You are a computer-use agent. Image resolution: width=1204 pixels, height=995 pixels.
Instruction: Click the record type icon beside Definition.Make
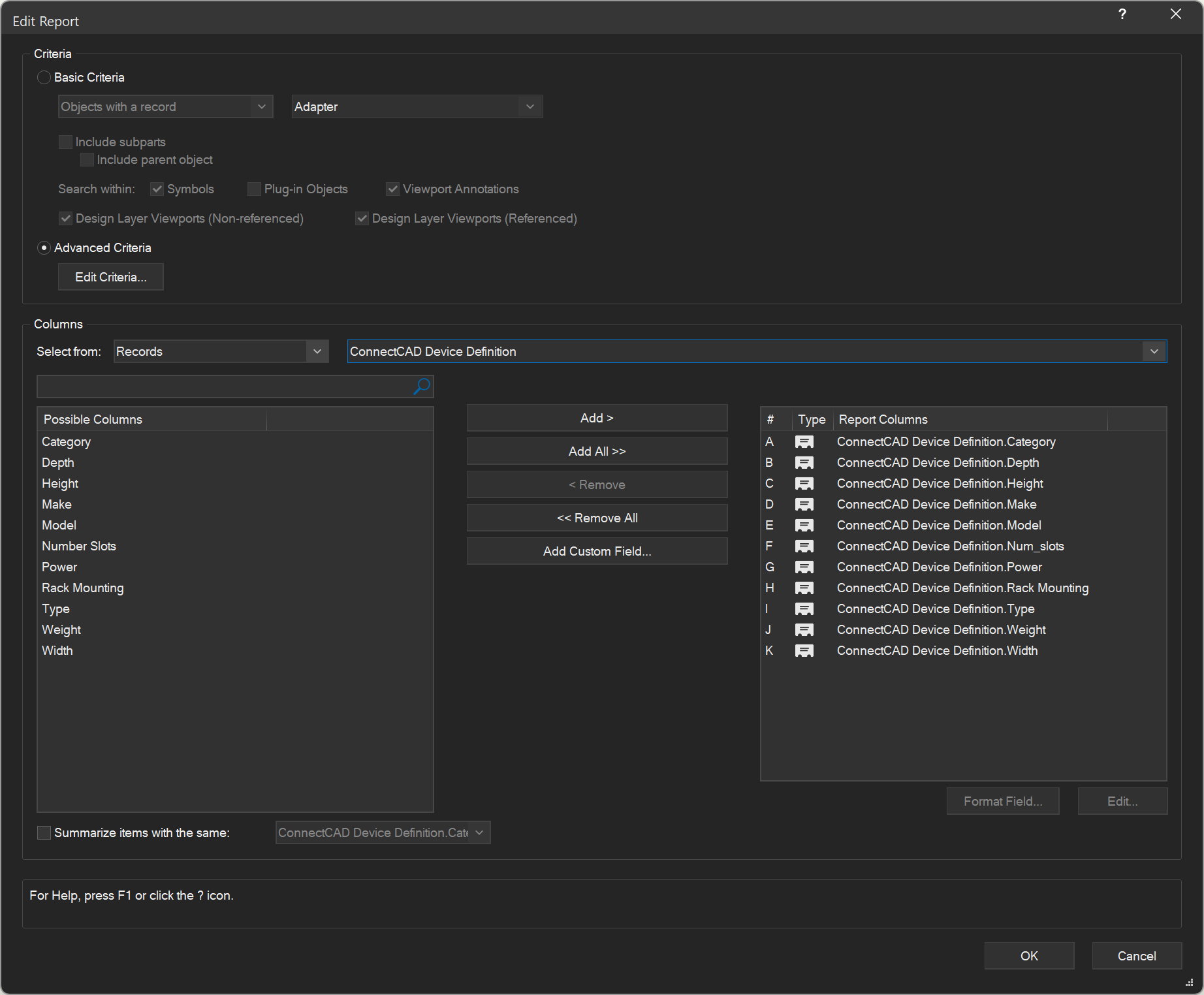[804, 505]
